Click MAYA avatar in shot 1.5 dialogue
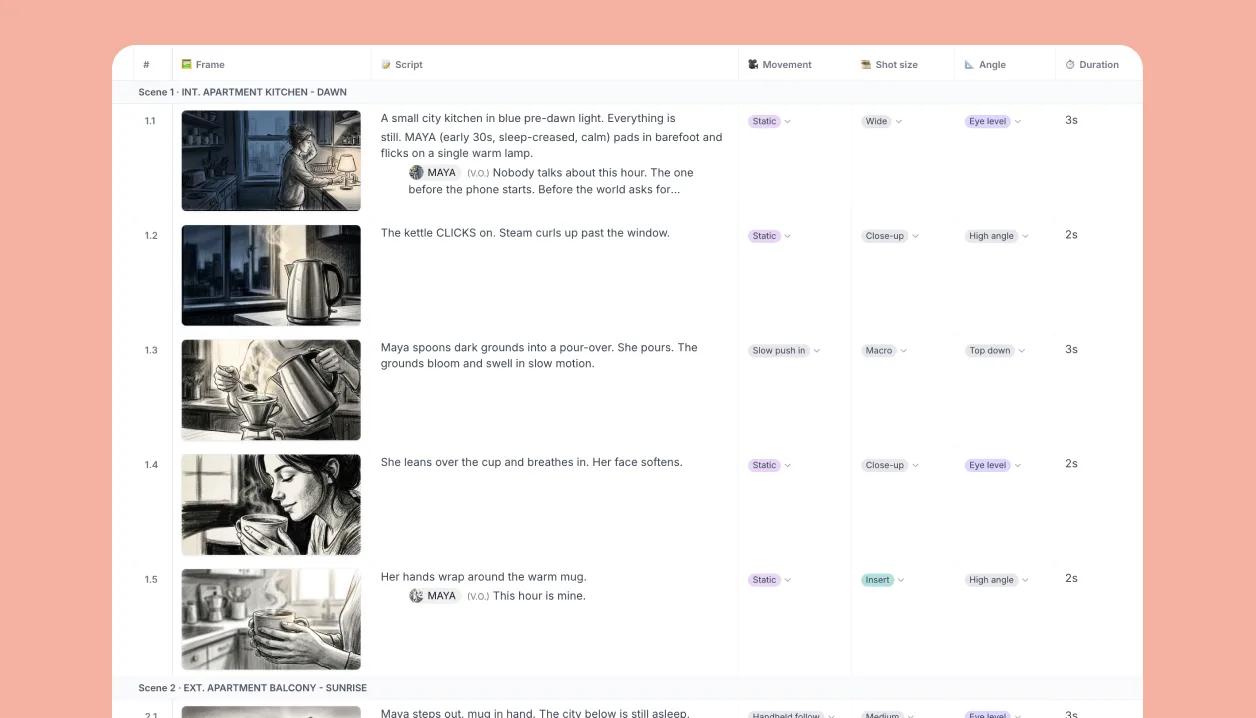The width and height of the screenshot is (1256, 718). (x=416, y=595)
